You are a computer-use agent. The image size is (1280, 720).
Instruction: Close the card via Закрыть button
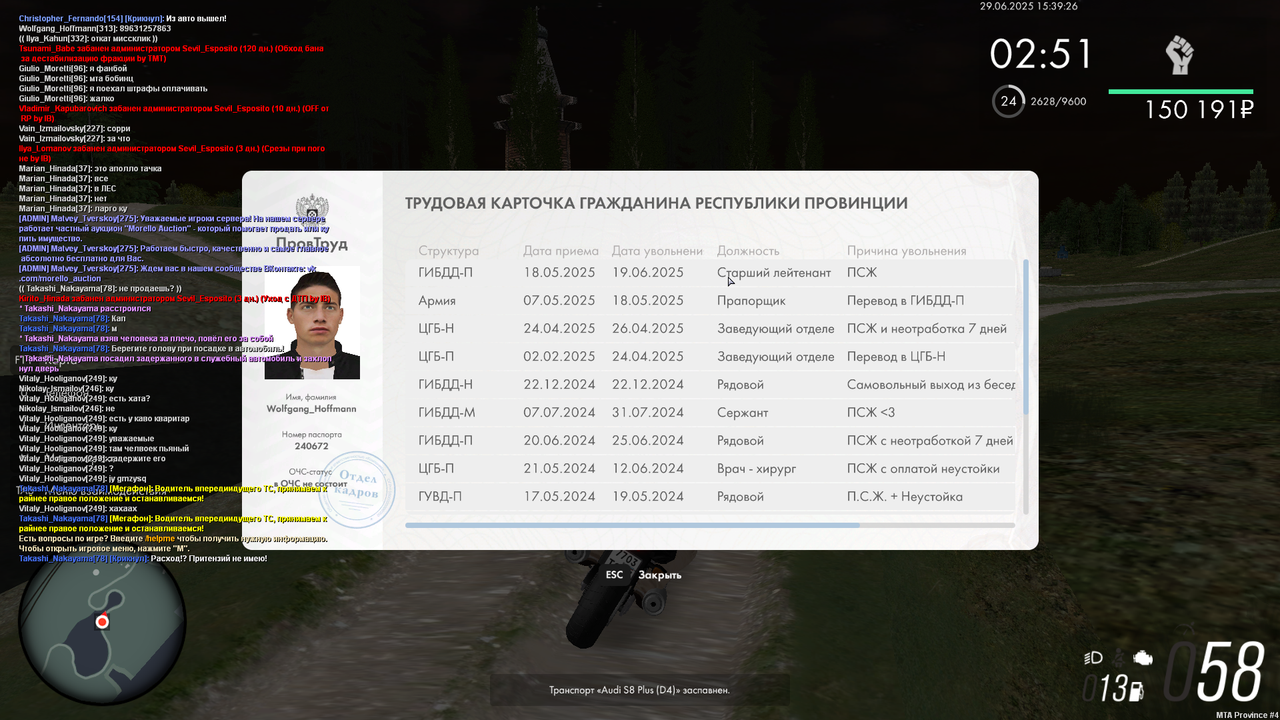click(660, 575)
